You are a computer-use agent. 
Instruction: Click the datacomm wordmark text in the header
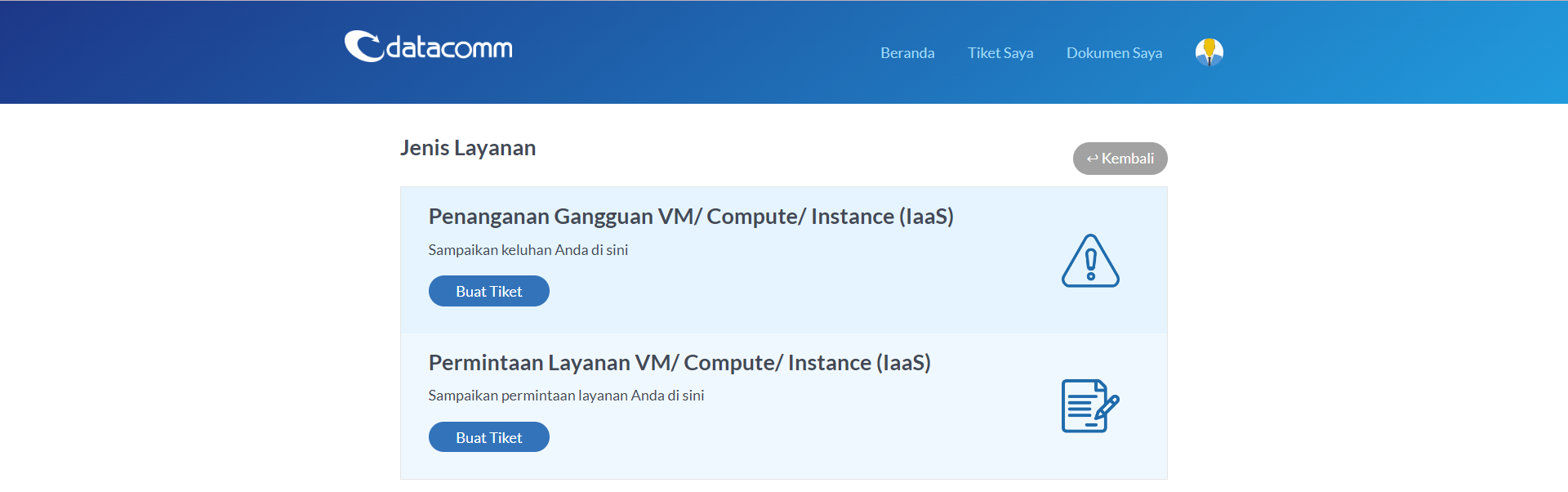[x=448, y=48]
